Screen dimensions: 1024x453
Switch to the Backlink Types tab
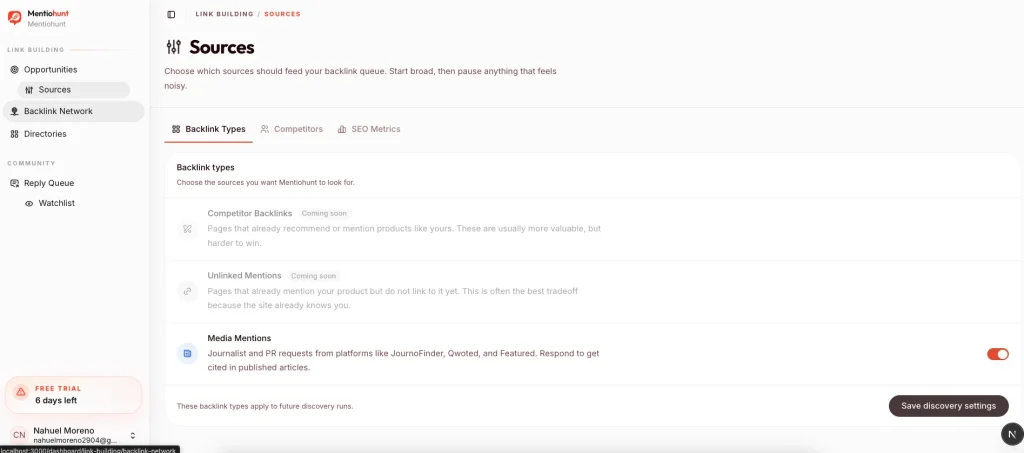pos(208,129)
